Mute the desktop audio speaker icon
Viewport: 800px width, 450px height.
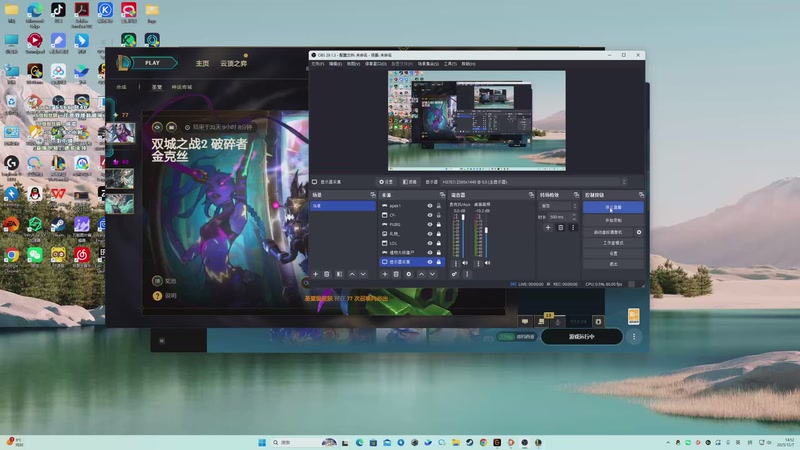(487, 263)
